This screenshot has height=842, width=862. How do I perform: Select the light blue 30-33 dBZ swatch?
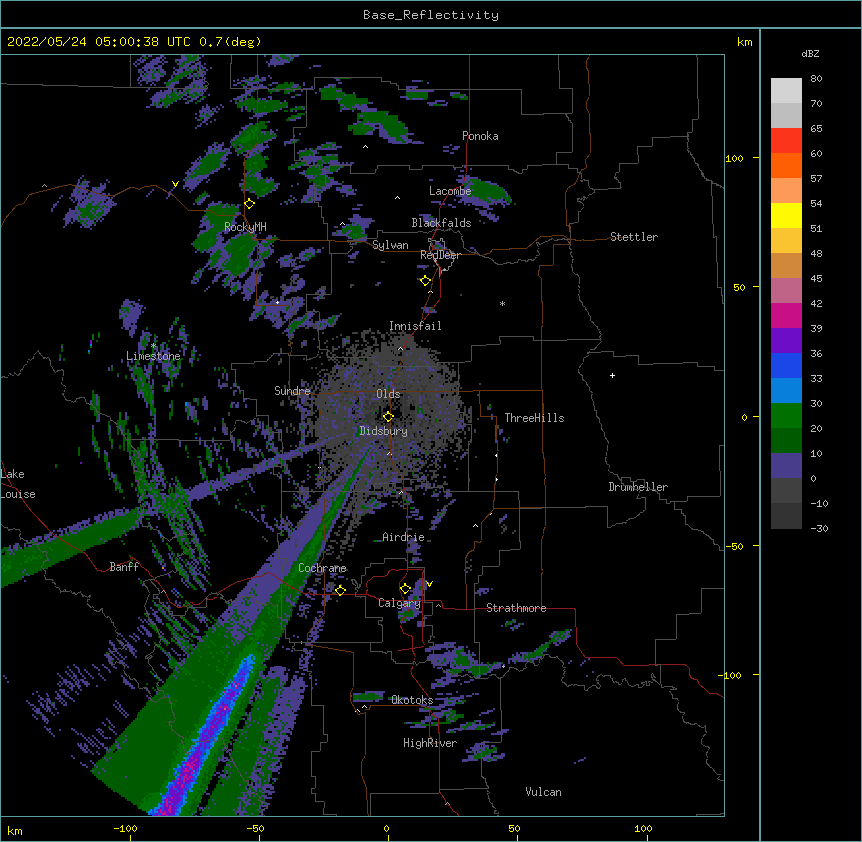(786, 390)
